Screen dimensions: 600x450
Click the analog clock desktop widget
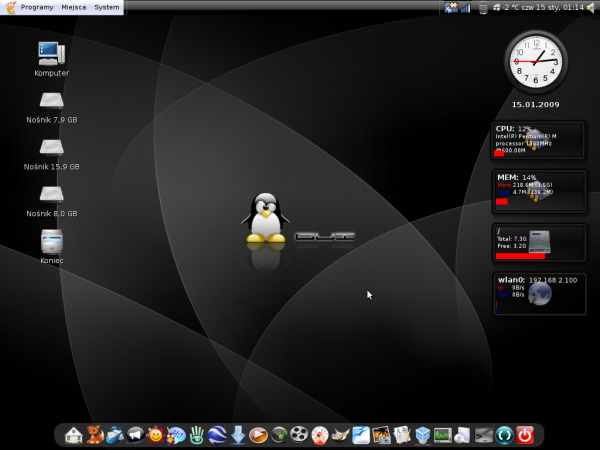[x=536, y=62]
